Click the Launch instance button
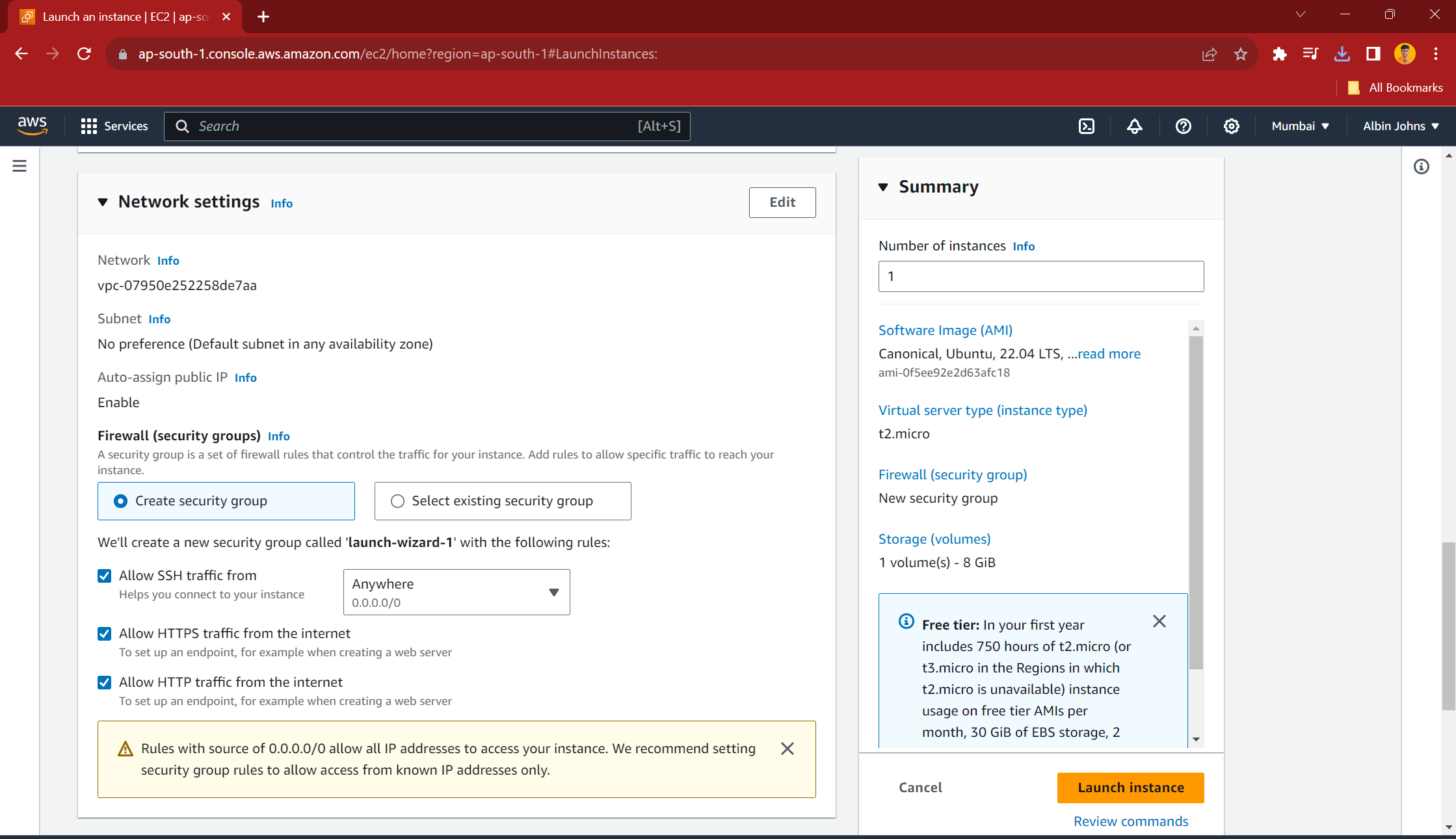This screenshot has width=1456, height=839. (1130, 788)
